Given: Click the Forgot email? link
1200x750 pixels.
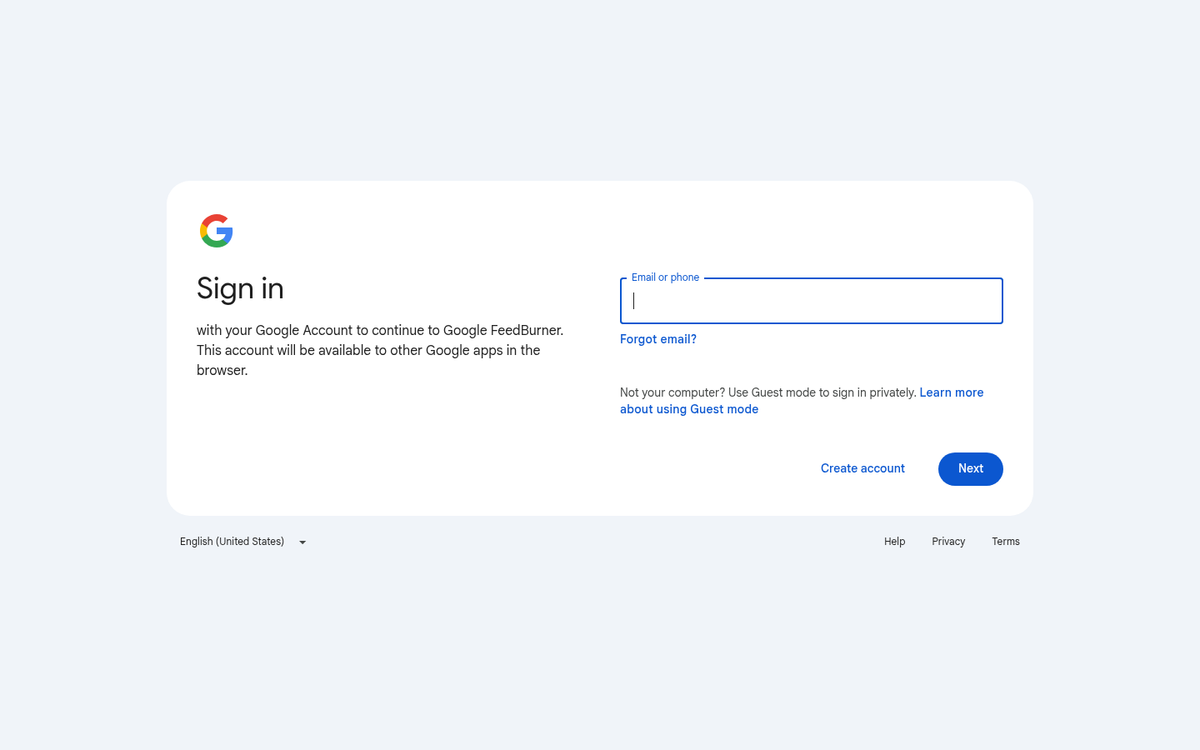Looking at the screenshot, I should click(658, 339).
